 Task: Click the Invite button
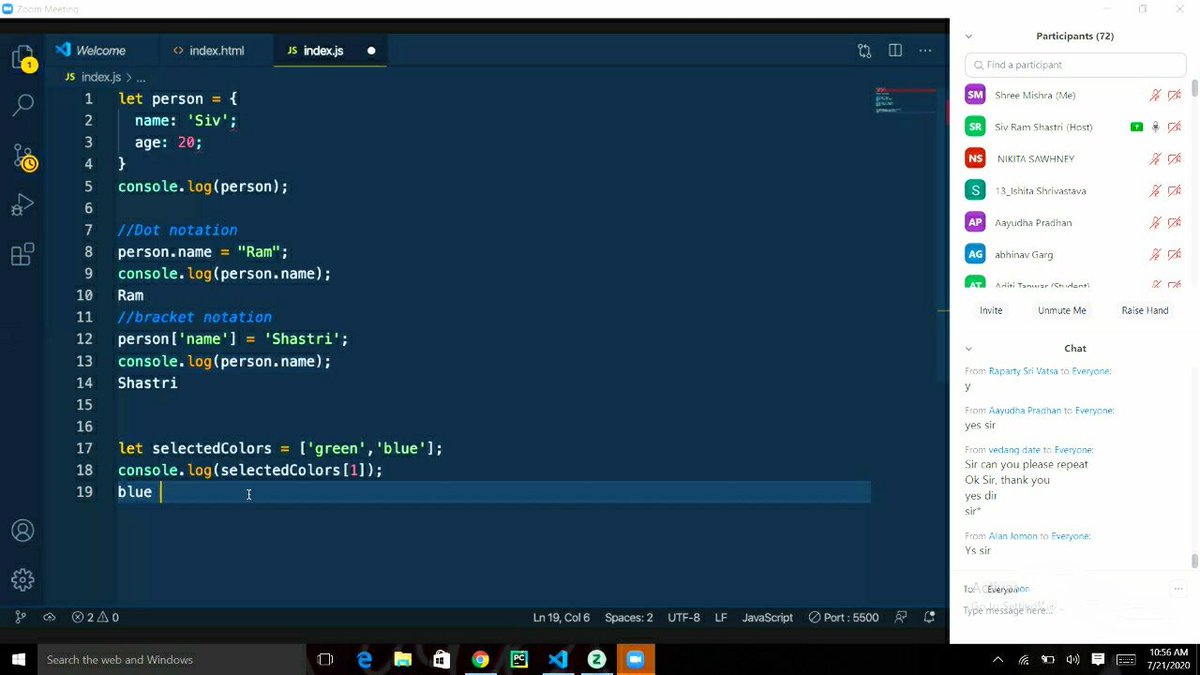pyautogui.click(x=989, y=310)
